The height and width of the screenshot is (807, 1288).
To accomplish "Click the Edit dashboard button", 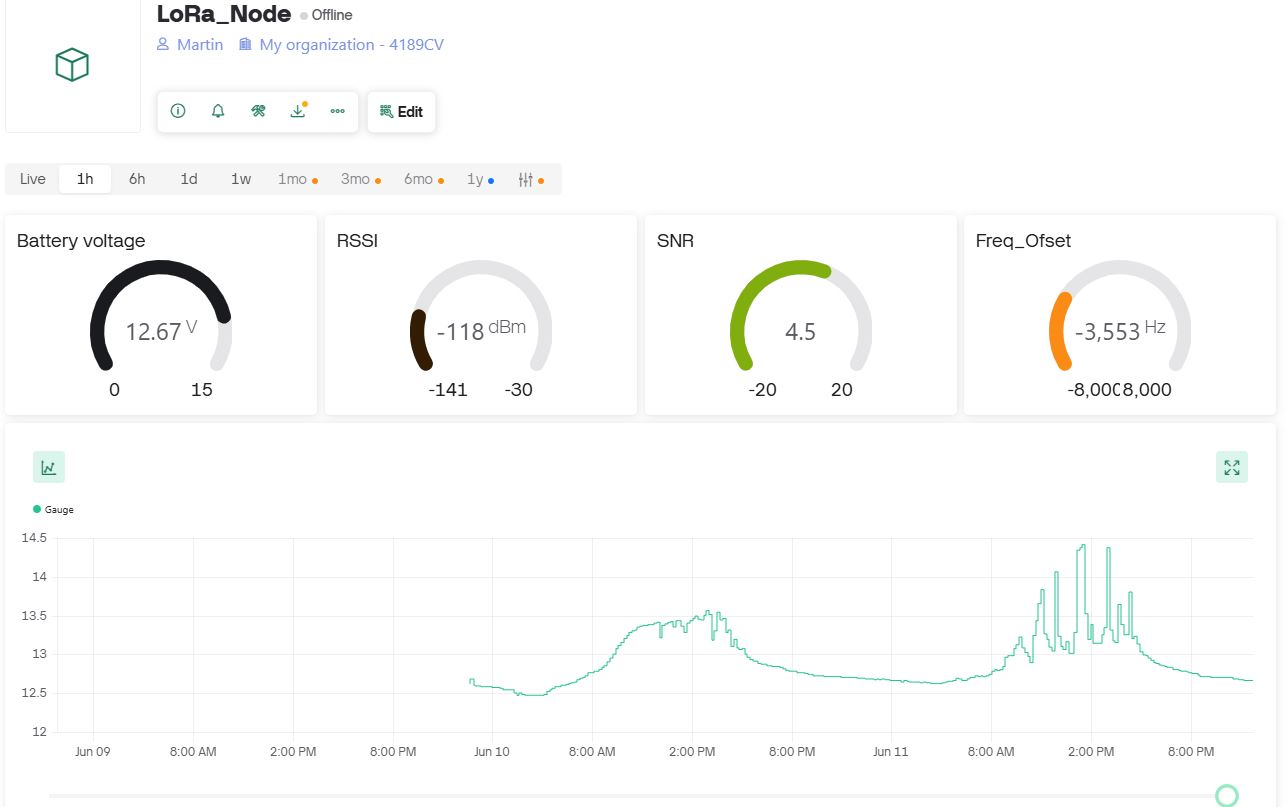I will (402, 112).
